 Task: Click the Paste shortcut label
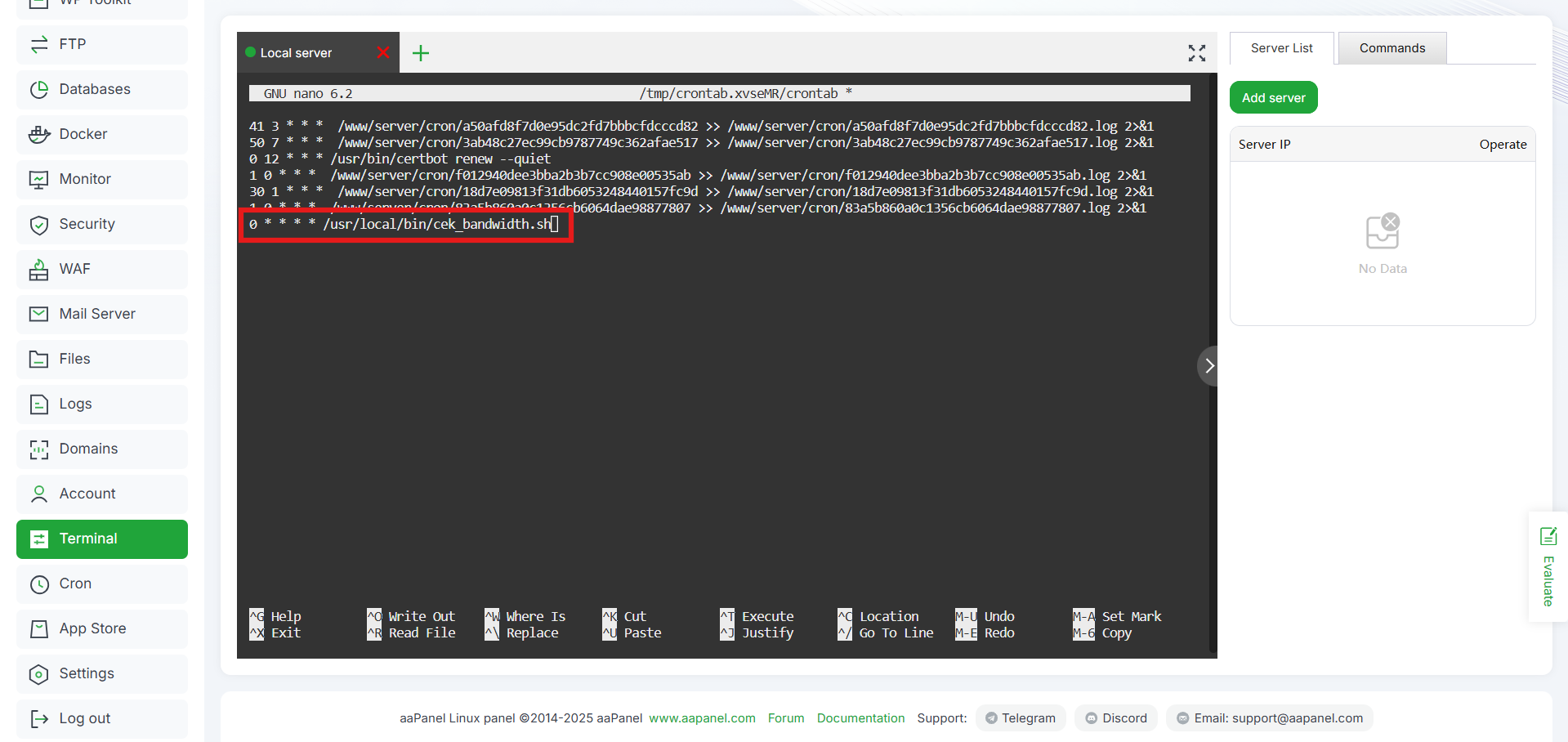(642, 632)
